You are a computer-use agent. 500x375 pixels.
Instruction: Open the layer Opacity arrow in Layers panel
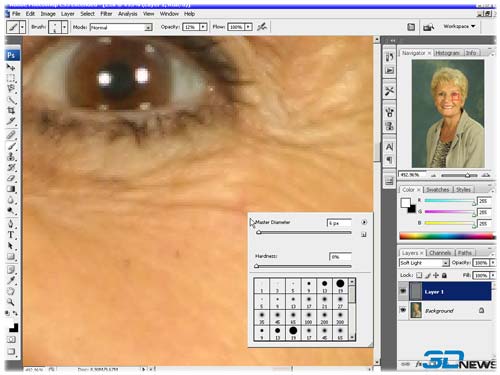point(493,263)
